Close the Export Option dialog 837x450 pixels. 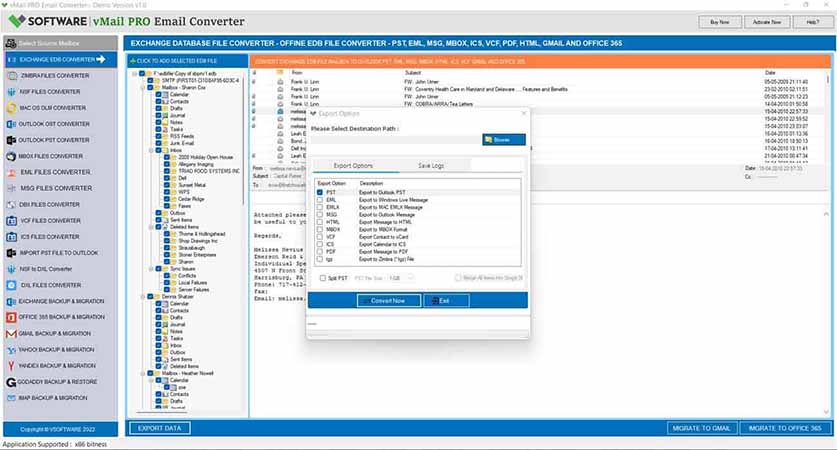coord(524,113)
